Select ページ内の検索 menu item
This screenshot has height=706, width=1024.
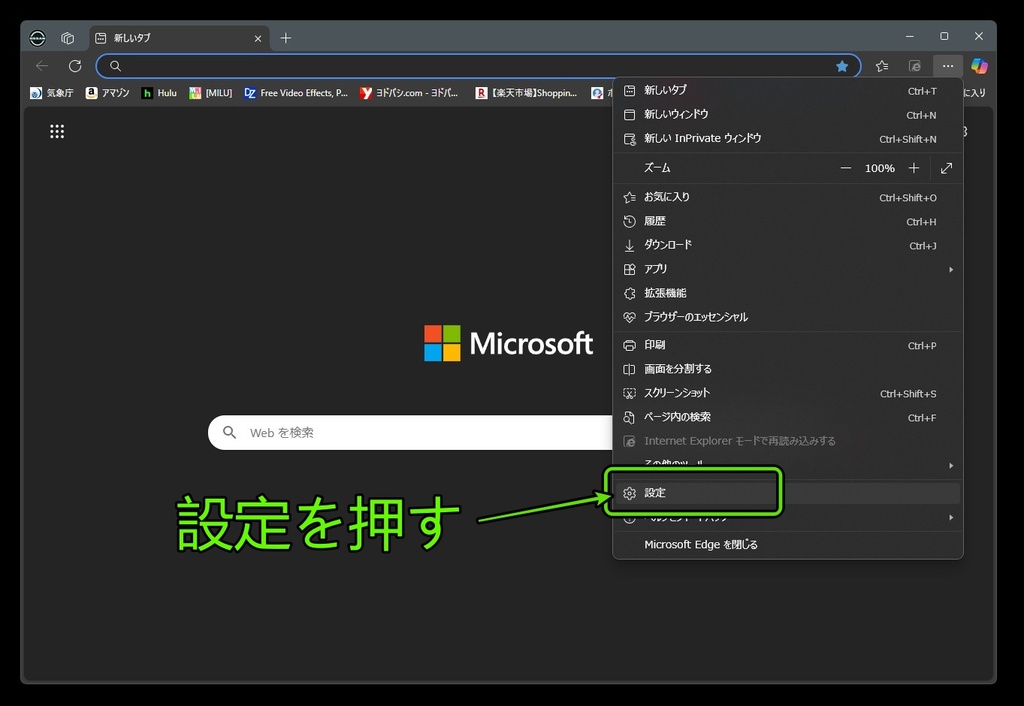[x=787, y=417]
